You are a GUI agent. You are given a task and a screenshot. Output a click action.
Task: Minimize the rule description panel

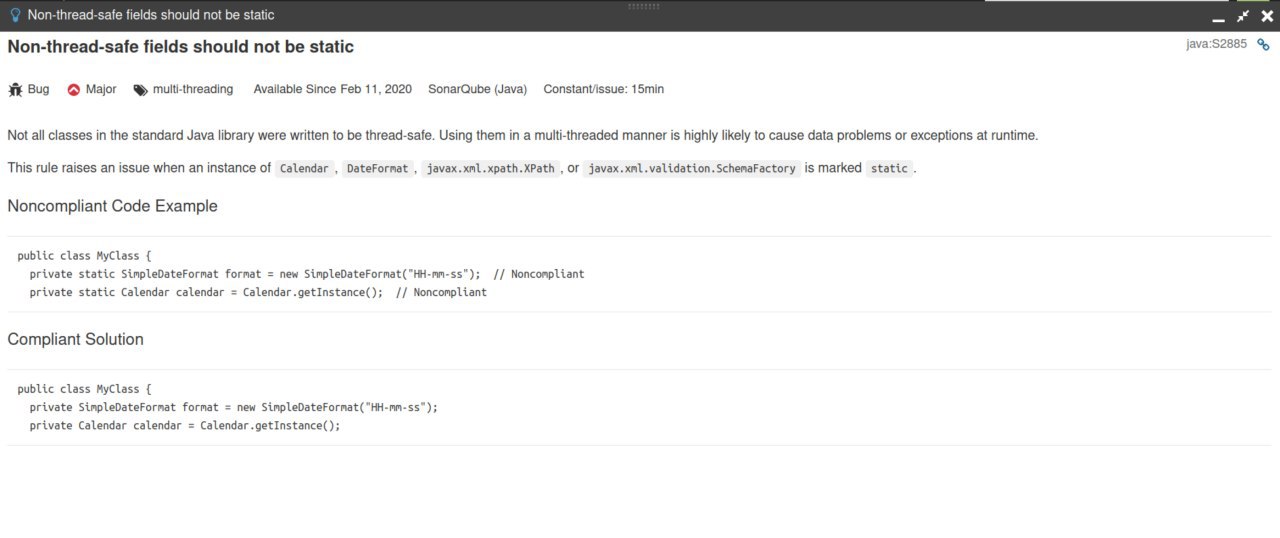[1219, 17]
